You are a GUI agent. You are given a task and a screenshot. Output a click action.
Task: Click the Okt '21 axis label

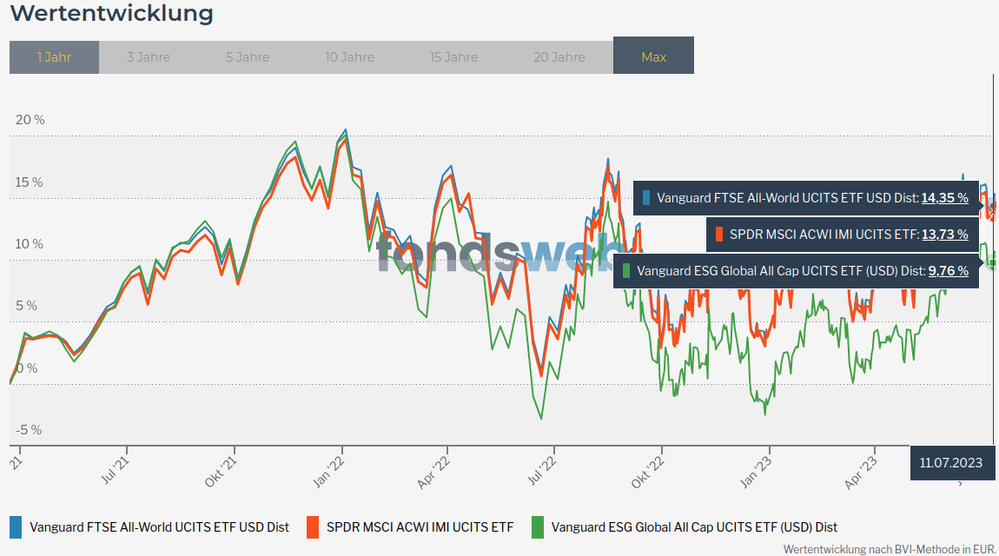pyautogui.click(x=227, y=468)
